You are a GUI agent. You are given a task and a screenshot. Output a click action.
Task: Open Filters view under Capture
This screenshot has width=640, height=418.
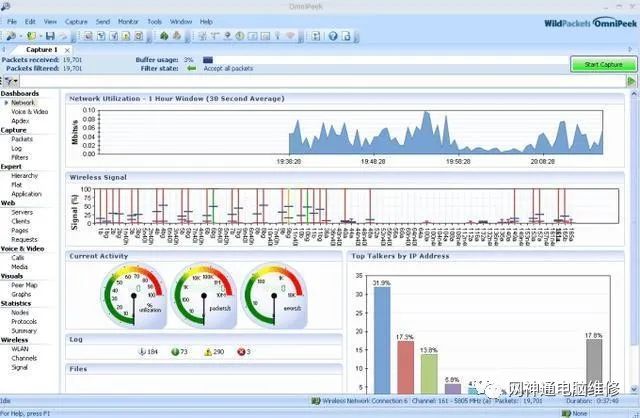(x=20, y=157)
